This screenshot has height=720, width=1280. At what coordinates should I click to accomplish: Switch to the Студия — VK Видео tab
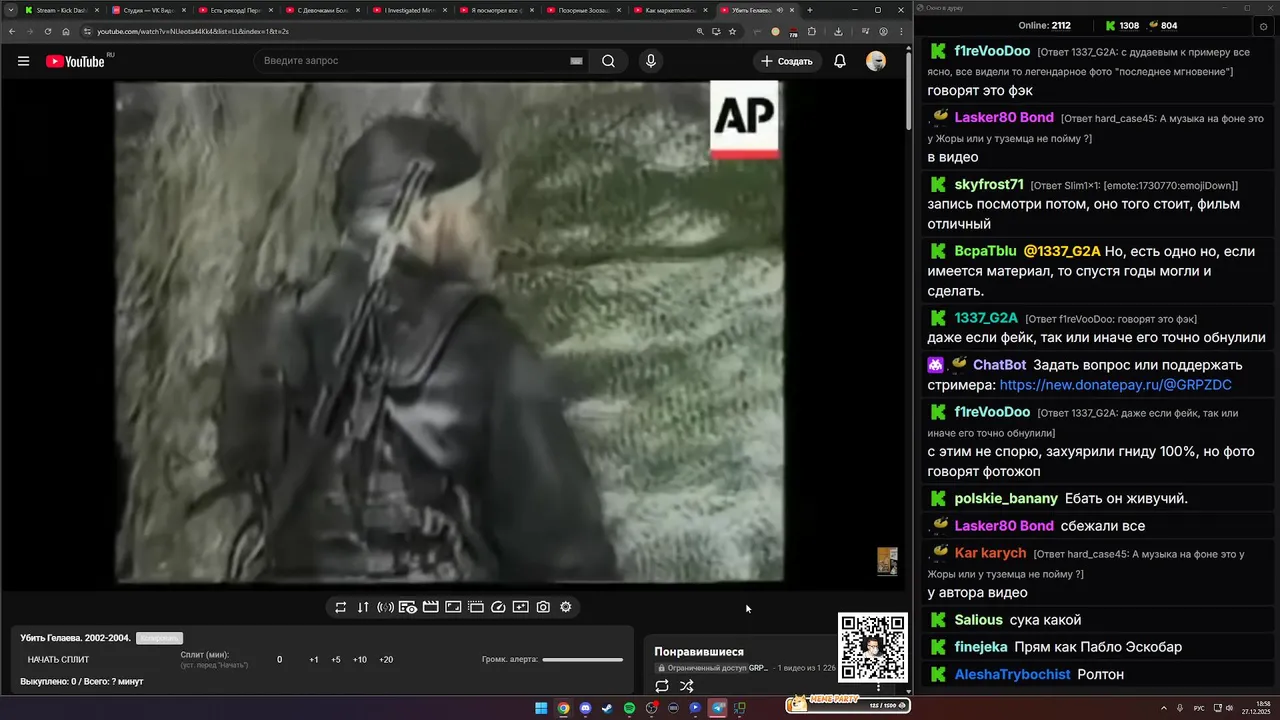click(149, 10)
